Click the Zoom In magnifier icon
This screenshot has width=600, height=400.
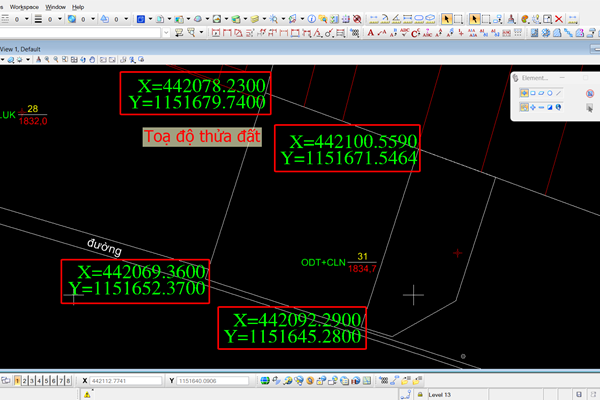[47, 60]
